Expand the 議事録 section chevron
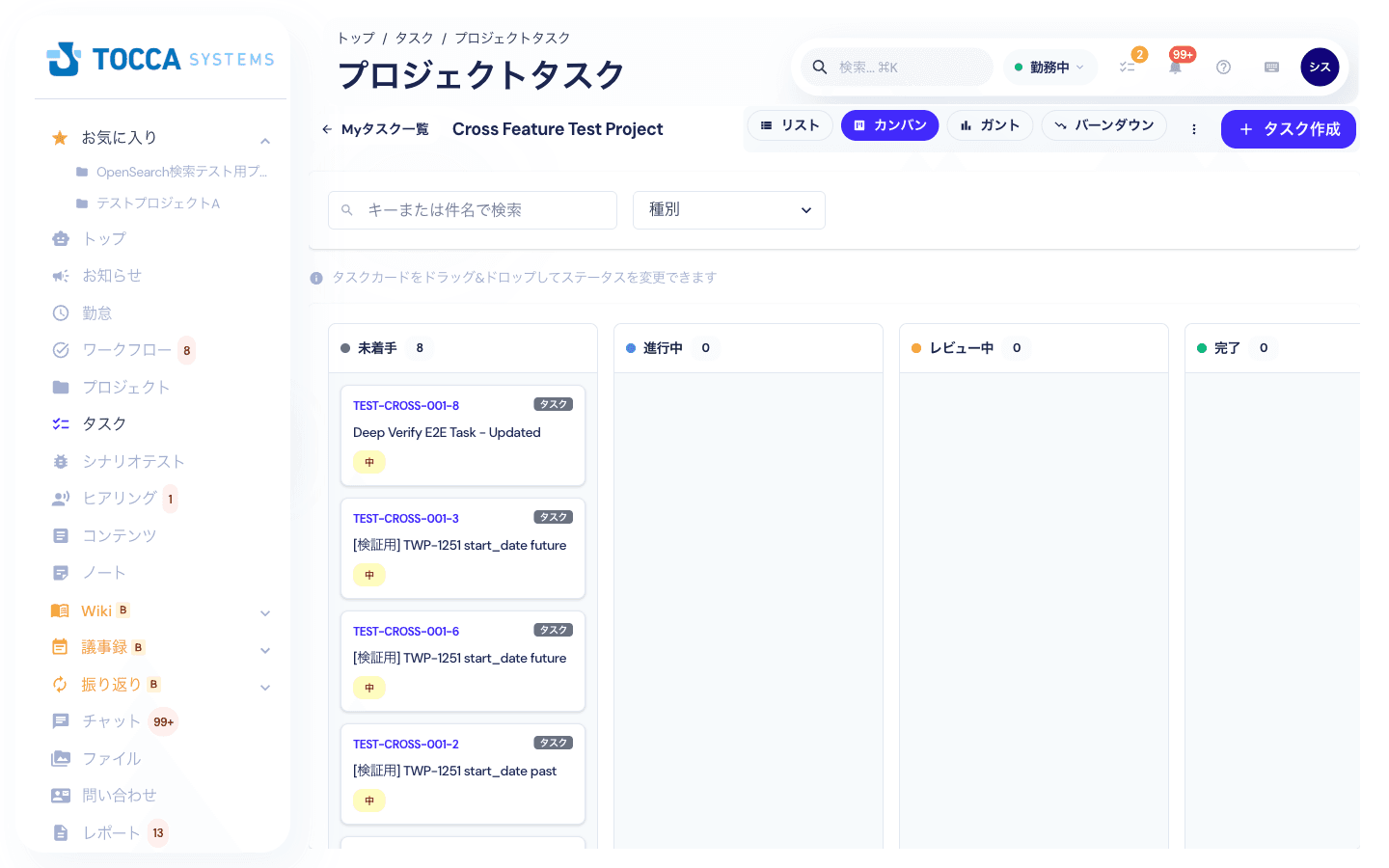This screenshot has width=1389, height=868. (265, 651)
